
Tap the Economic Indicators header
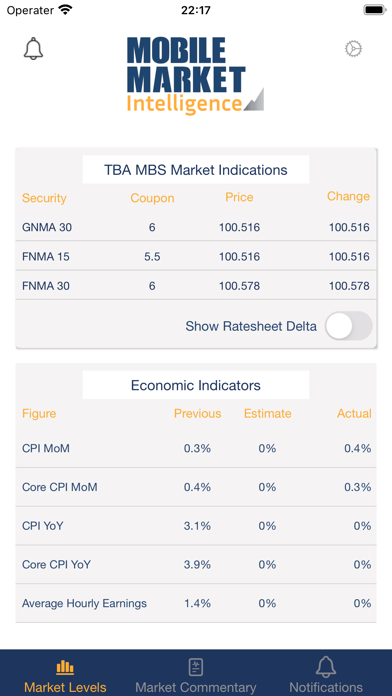click(x=196, y=385)
